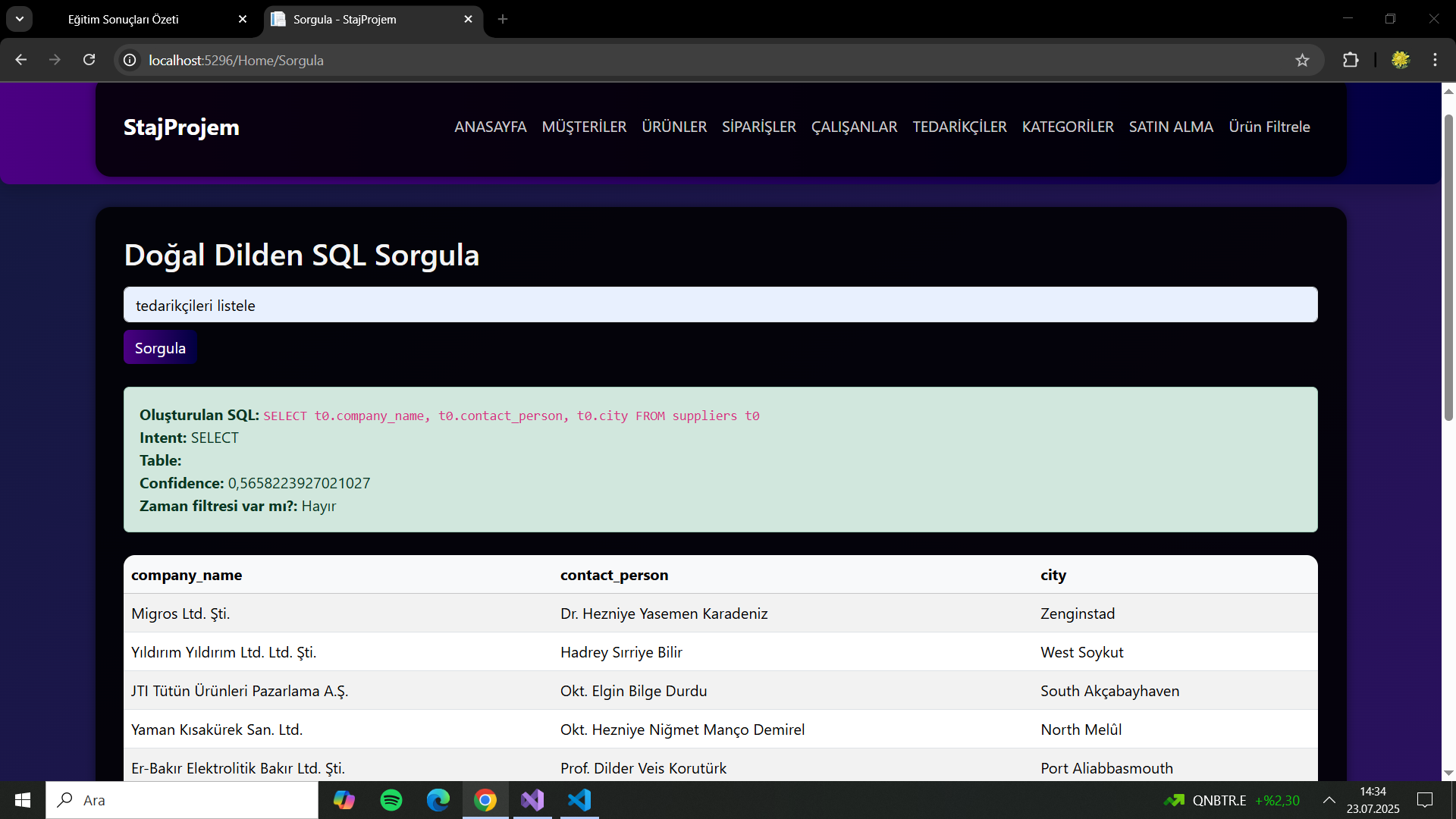Switch to the Eğitim Sonuçları Özeti tab
1456x819 pixels.
tap(124, 19)
